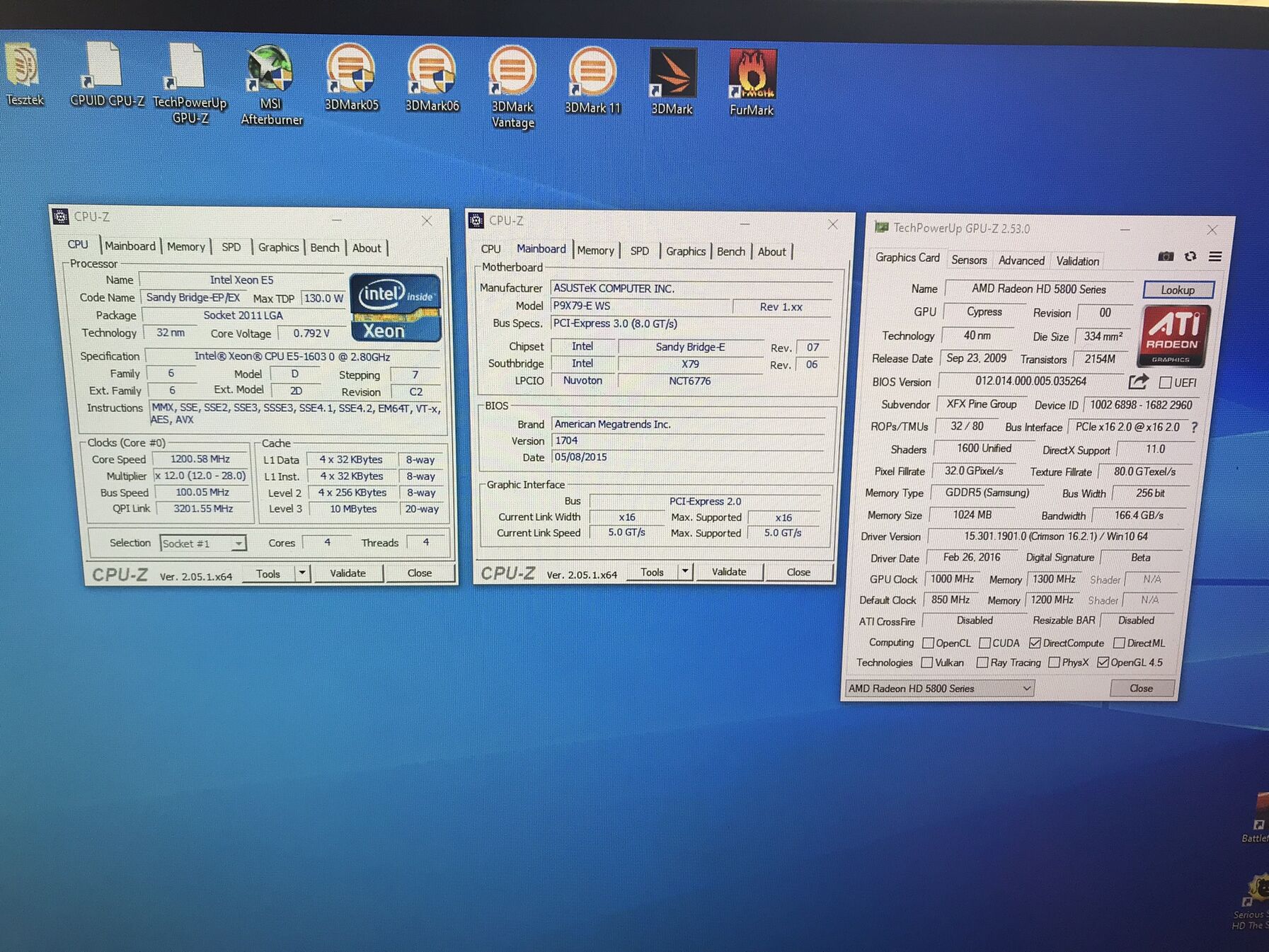Open SPD tab in left CPU-Z
1269x952 pixels.
click(x=231, y=247)
